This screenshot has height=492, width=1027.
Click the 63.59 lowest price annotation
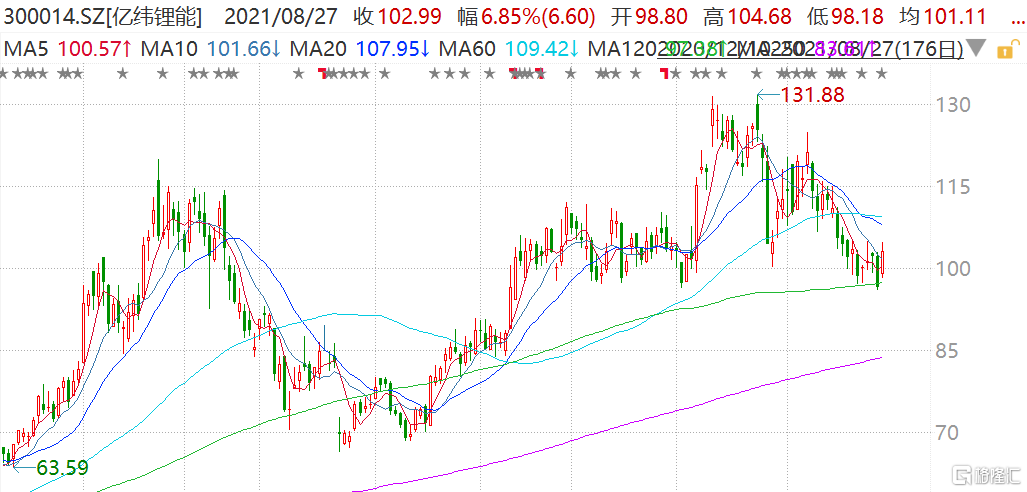point(62,468)
